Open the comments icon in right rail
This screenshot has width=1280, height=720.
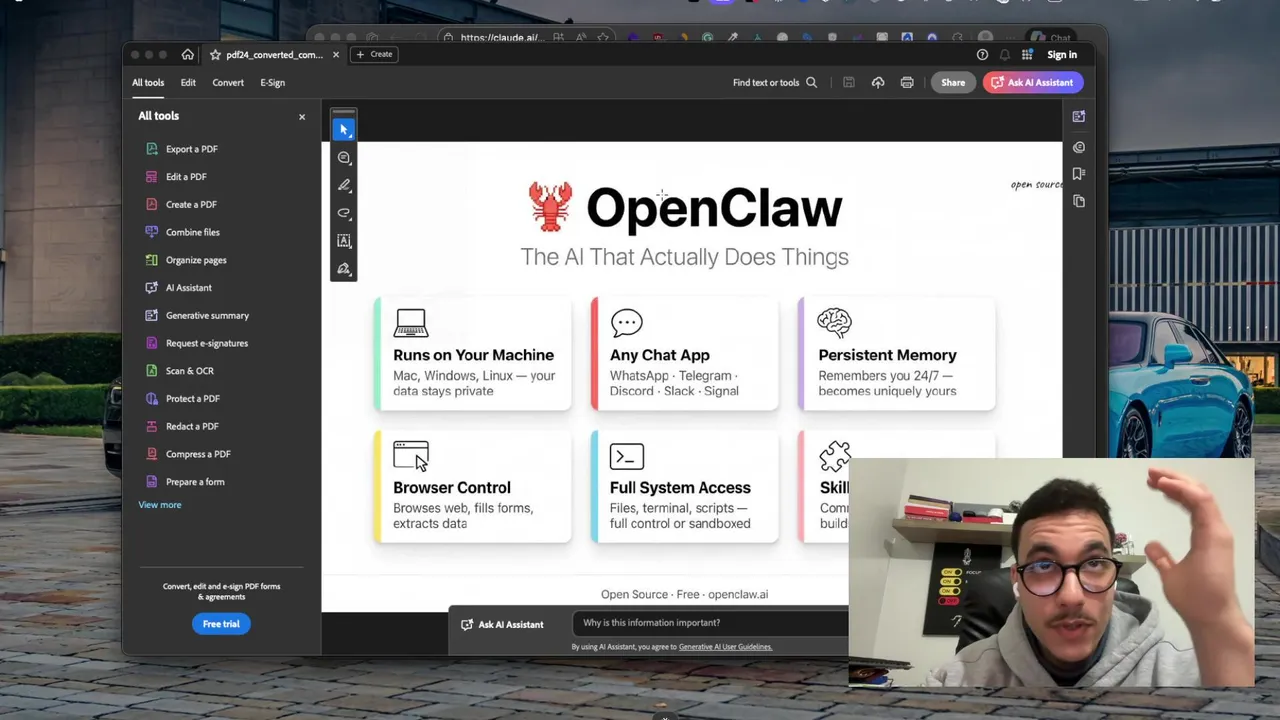[1078, 147]
